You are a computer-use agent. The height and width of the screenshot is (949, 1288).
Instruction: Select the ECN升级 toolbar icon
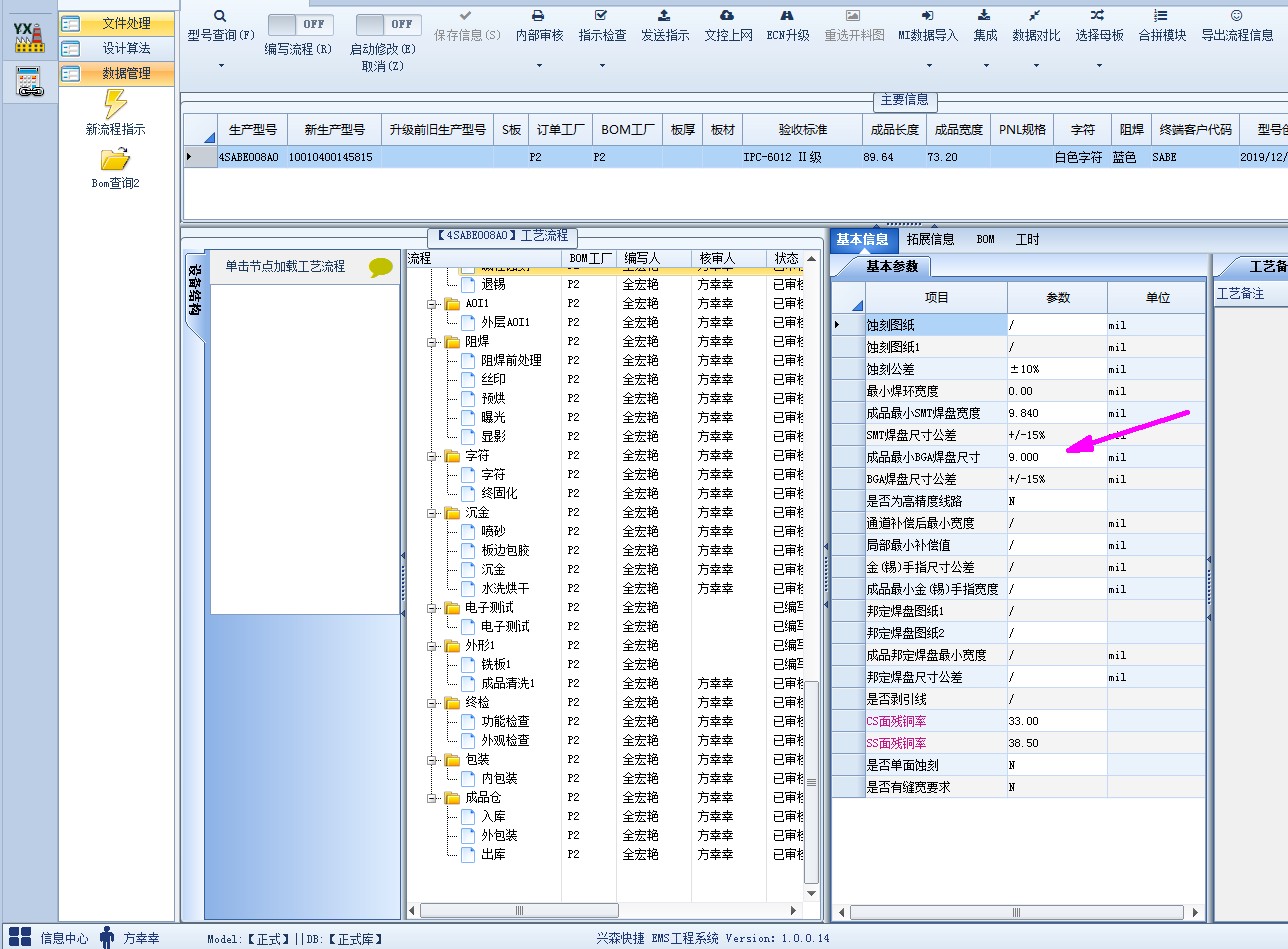pyautogui.click(x=787, y=16)
